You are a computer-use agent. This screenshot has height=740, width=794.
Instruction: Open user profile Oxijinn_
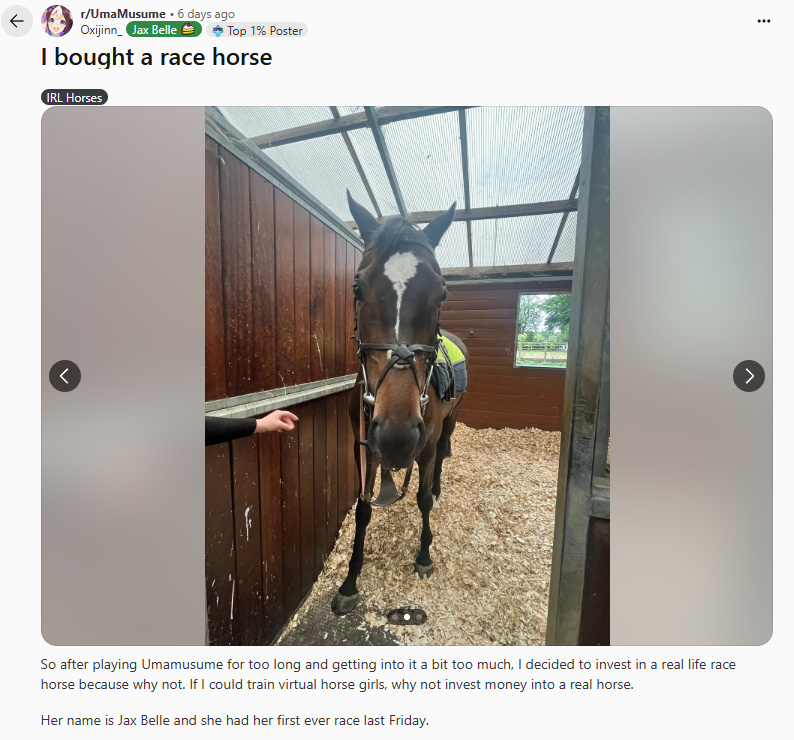[x=101, y=30]
